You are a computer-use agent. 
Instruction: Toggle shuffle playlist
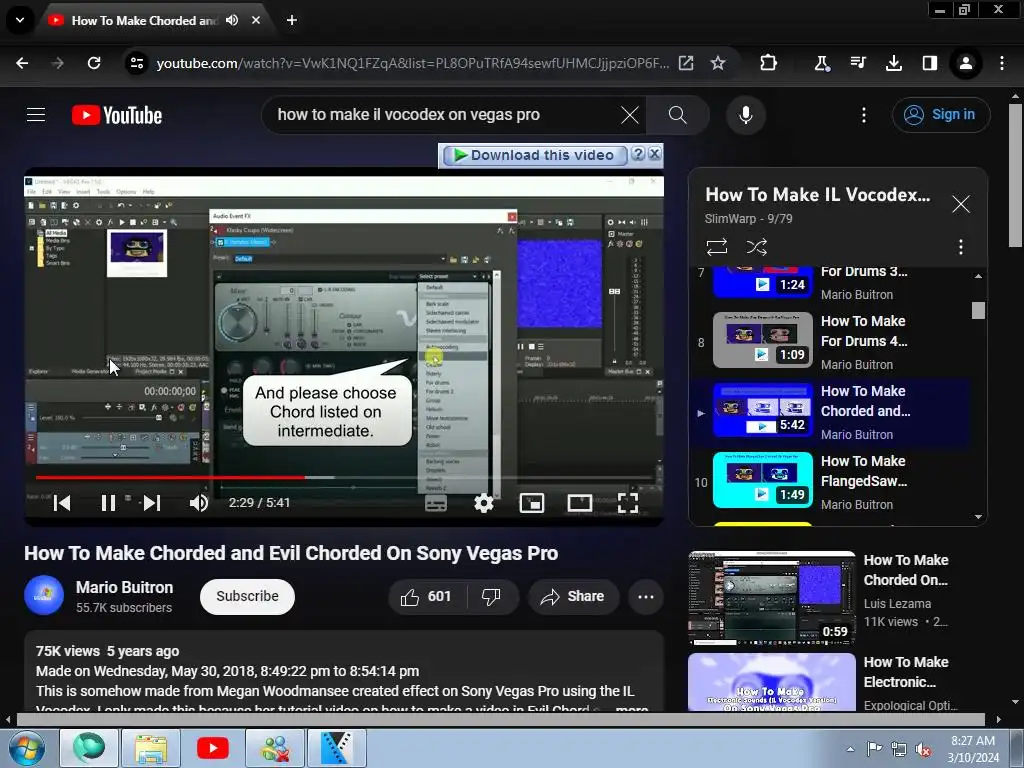click(756, 247)
